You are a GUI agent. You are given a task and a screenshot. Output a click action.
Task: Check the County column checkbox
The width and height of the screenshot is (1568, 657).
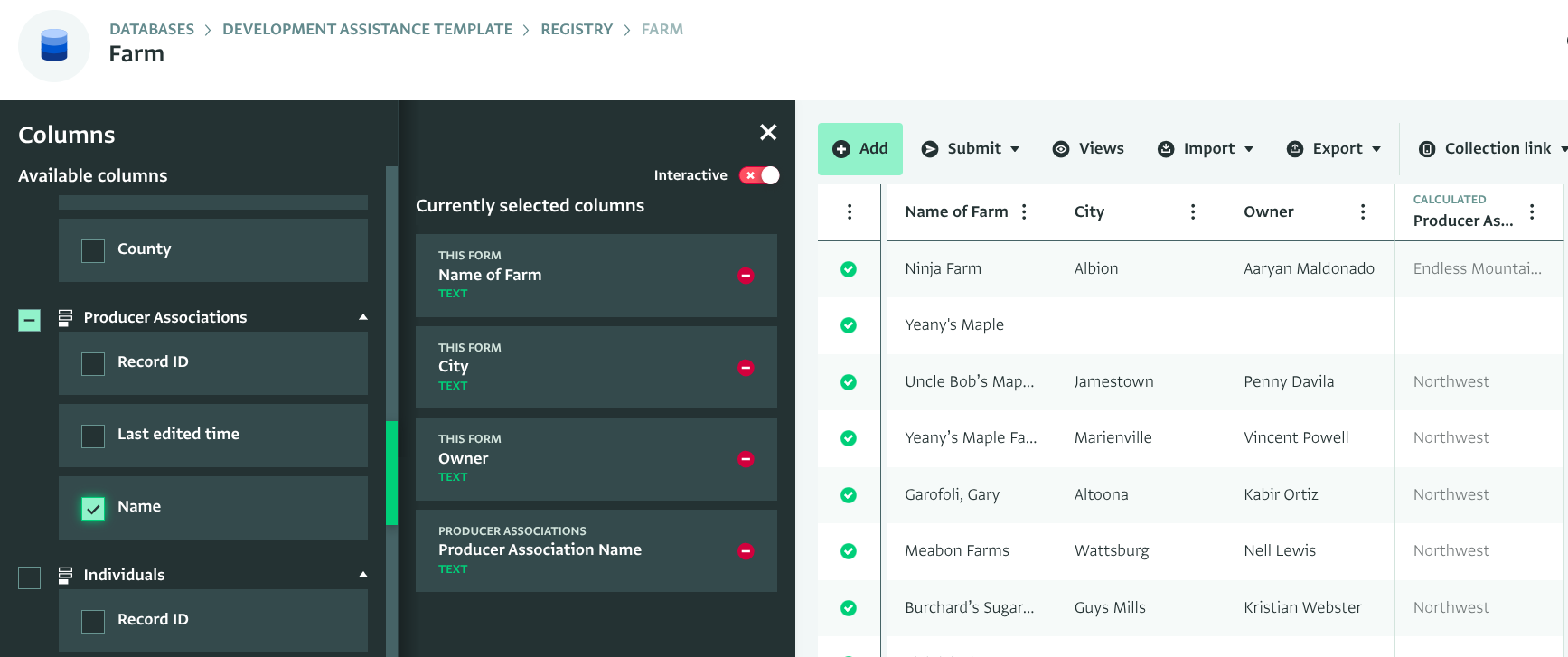click(x=93, y=250)
